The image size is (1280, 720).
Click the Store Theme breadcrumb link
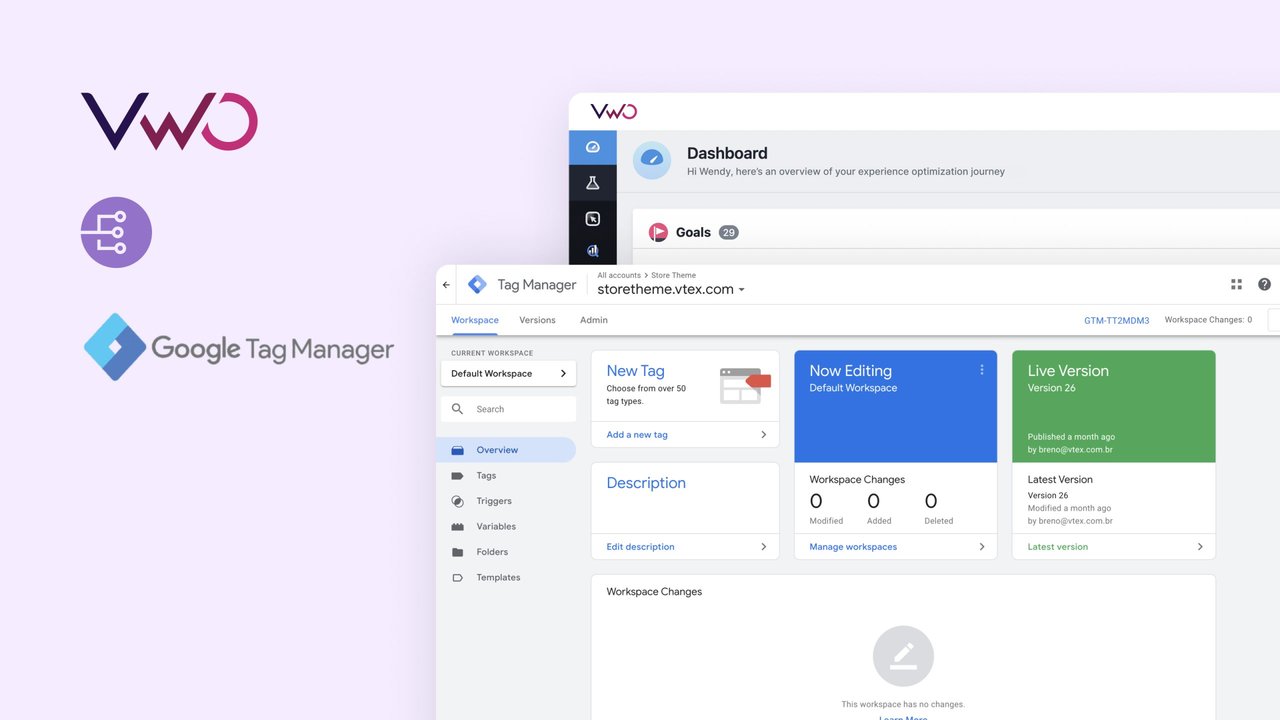point(674,275)
